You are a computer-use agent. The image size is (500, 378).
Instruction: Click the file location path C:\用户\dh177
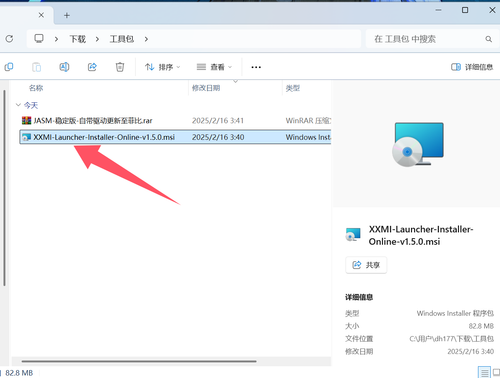click(x=451, y=339)
